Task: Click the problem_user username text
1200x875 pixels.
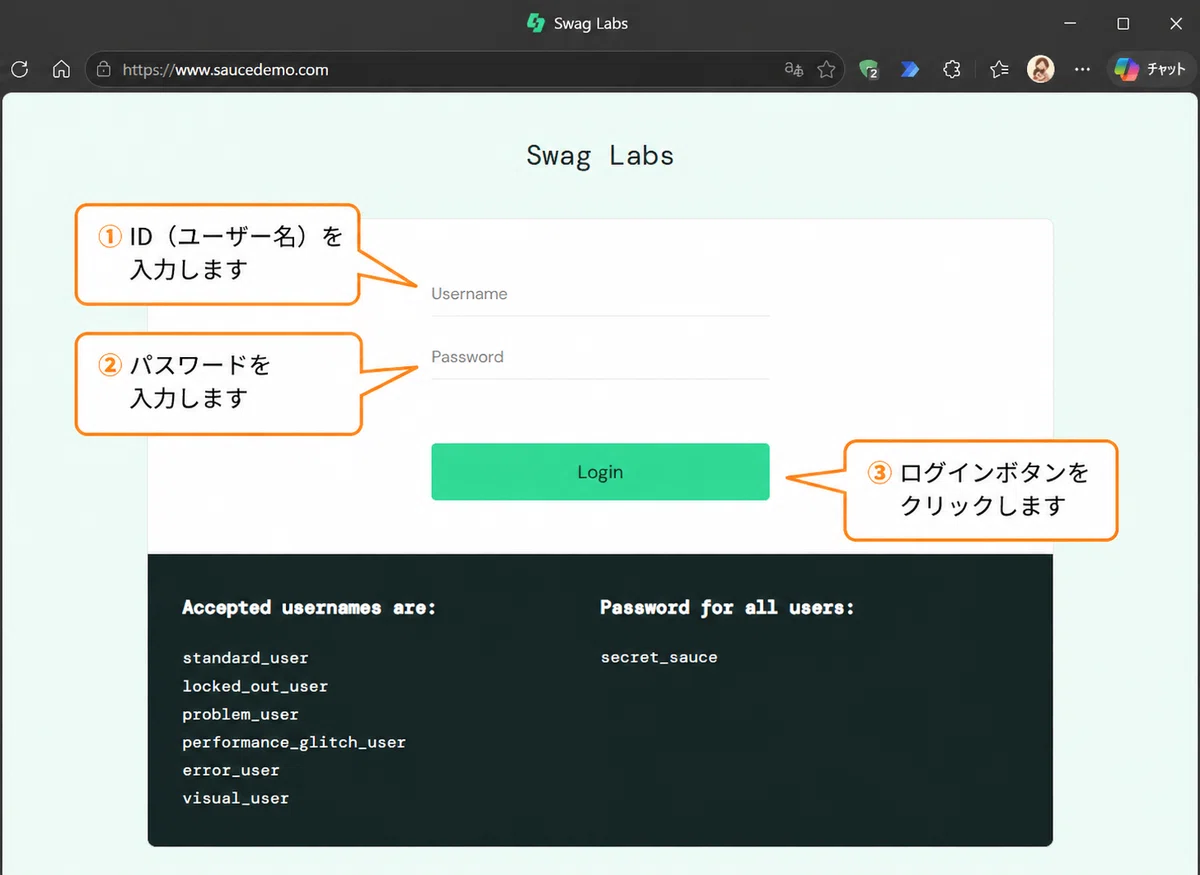Action: 240,714
